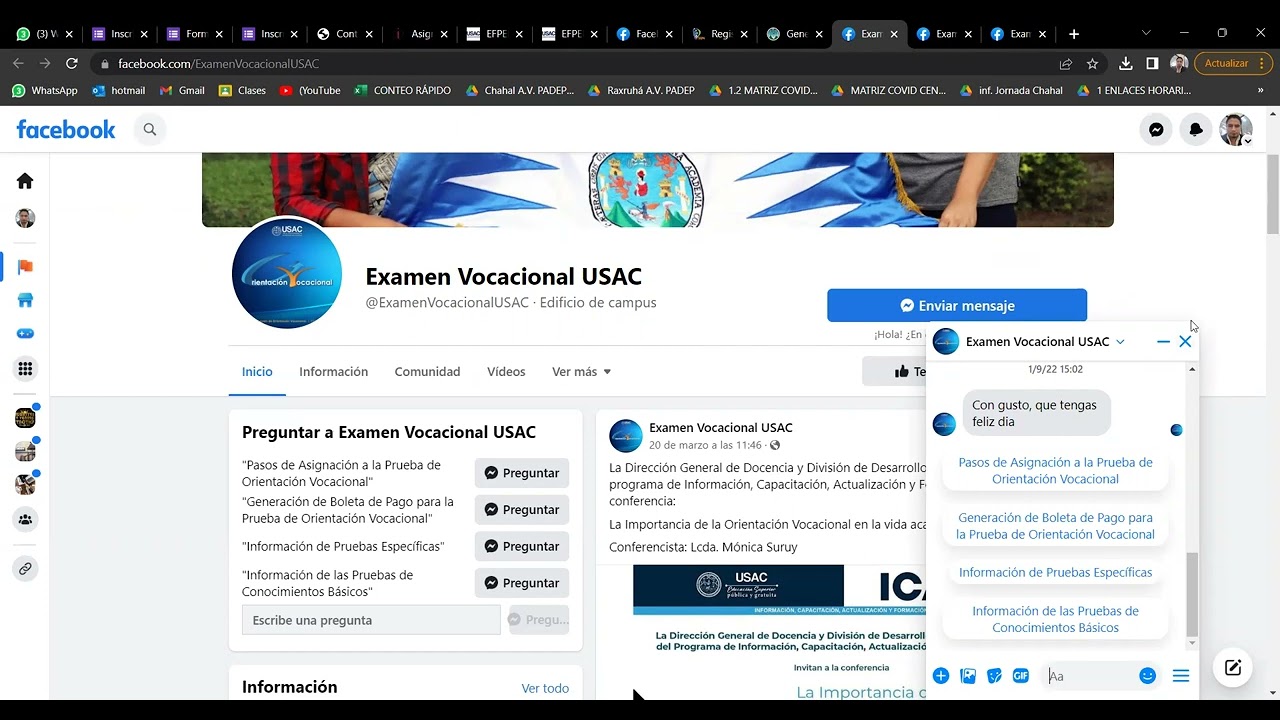
Task: Close the Examen Vocacional USAC chat
Action: point(1185,342)
